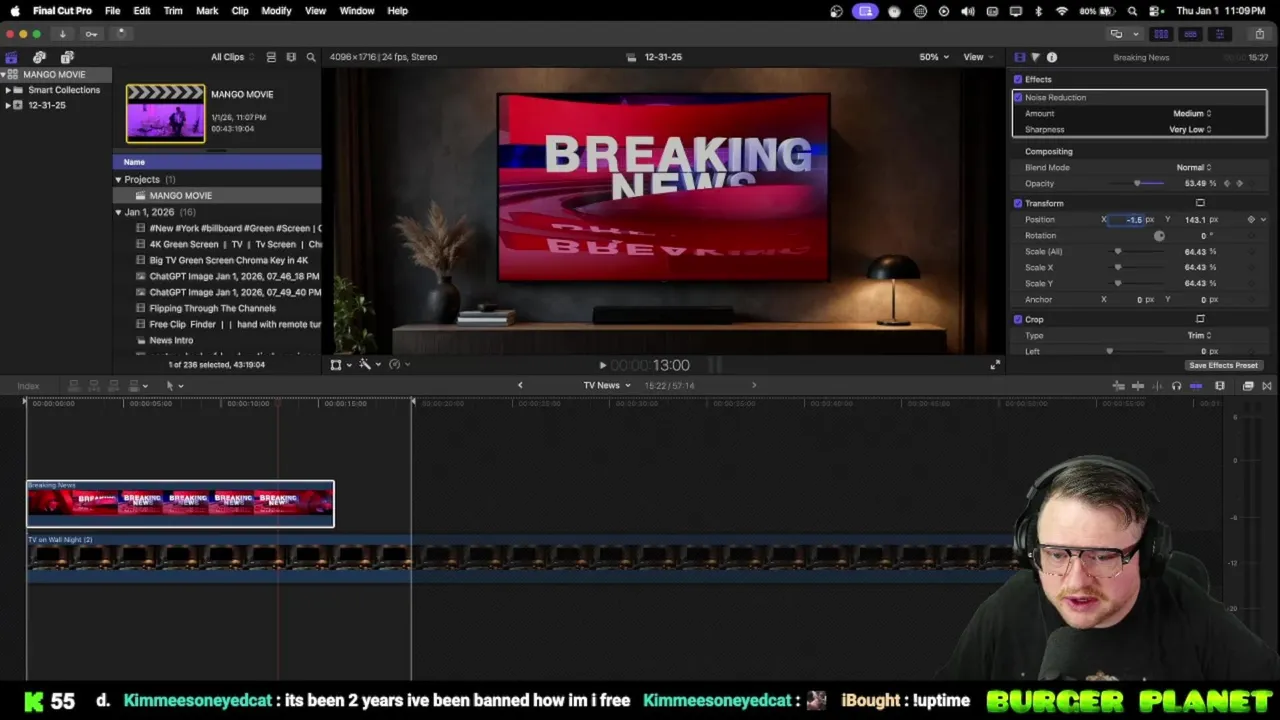This screenshot has height=720, width=1280.
Task: Open the Video inspector tab icon
Action: pos(1019,57)
